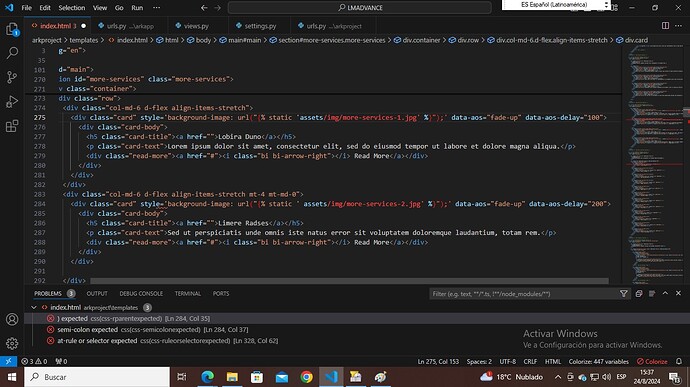
Task: Click the LMADVANCE command center search box
Action: tap(360, 7)
